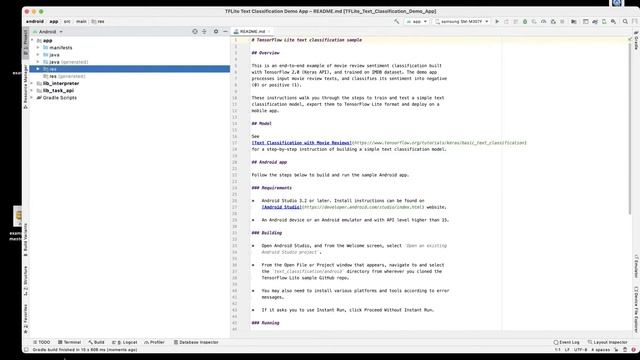Expand the selected res folder arrow
Screen dimensions: 640x360
[38, 69]
